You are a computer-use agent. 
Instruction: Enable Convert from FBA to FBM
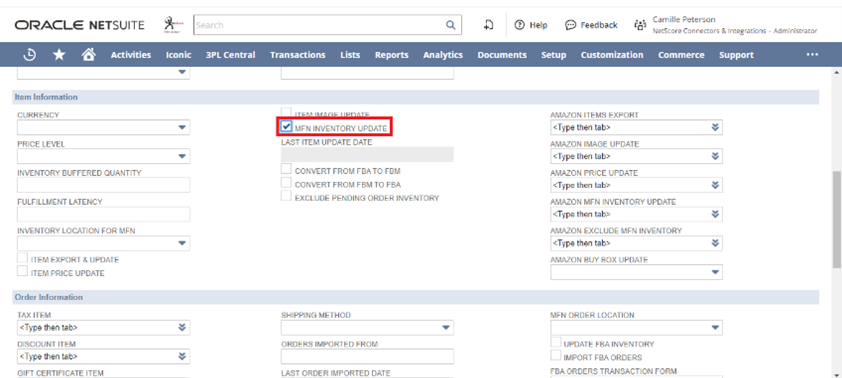click(x=287, y=169)
